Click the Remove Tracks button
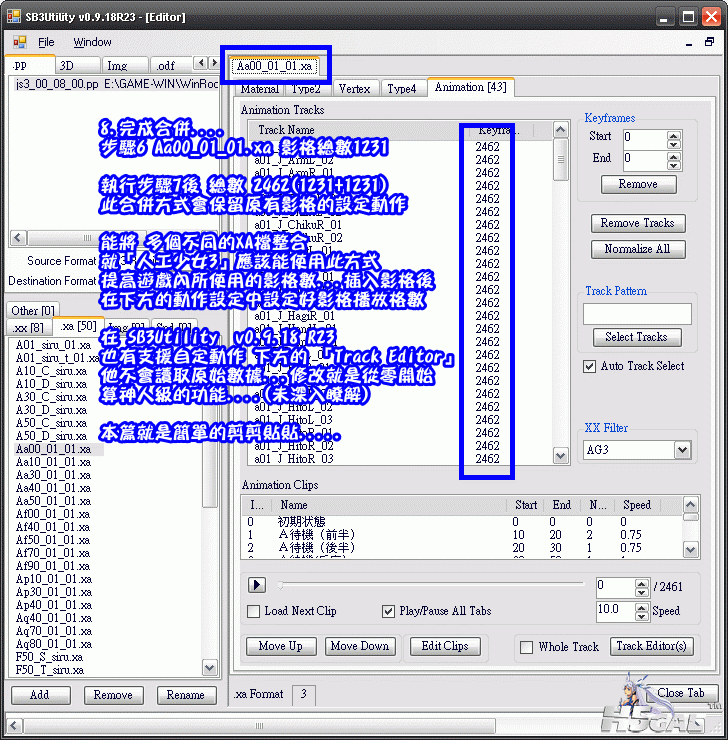This screenshot has height=740, width=728. (x=638, y=223)
